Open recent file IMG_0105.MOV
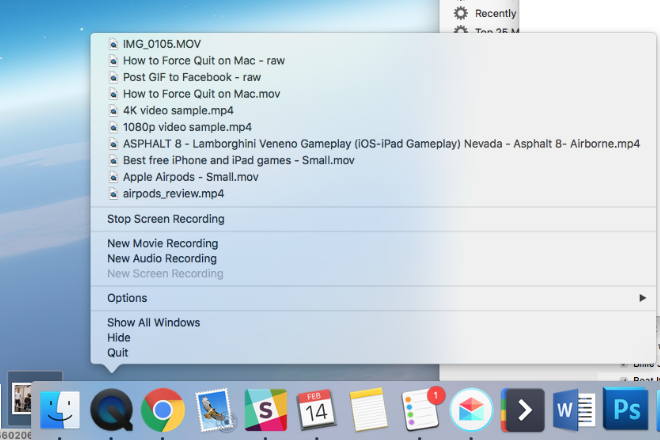This screenshot has height=440, width=660. 373,44
